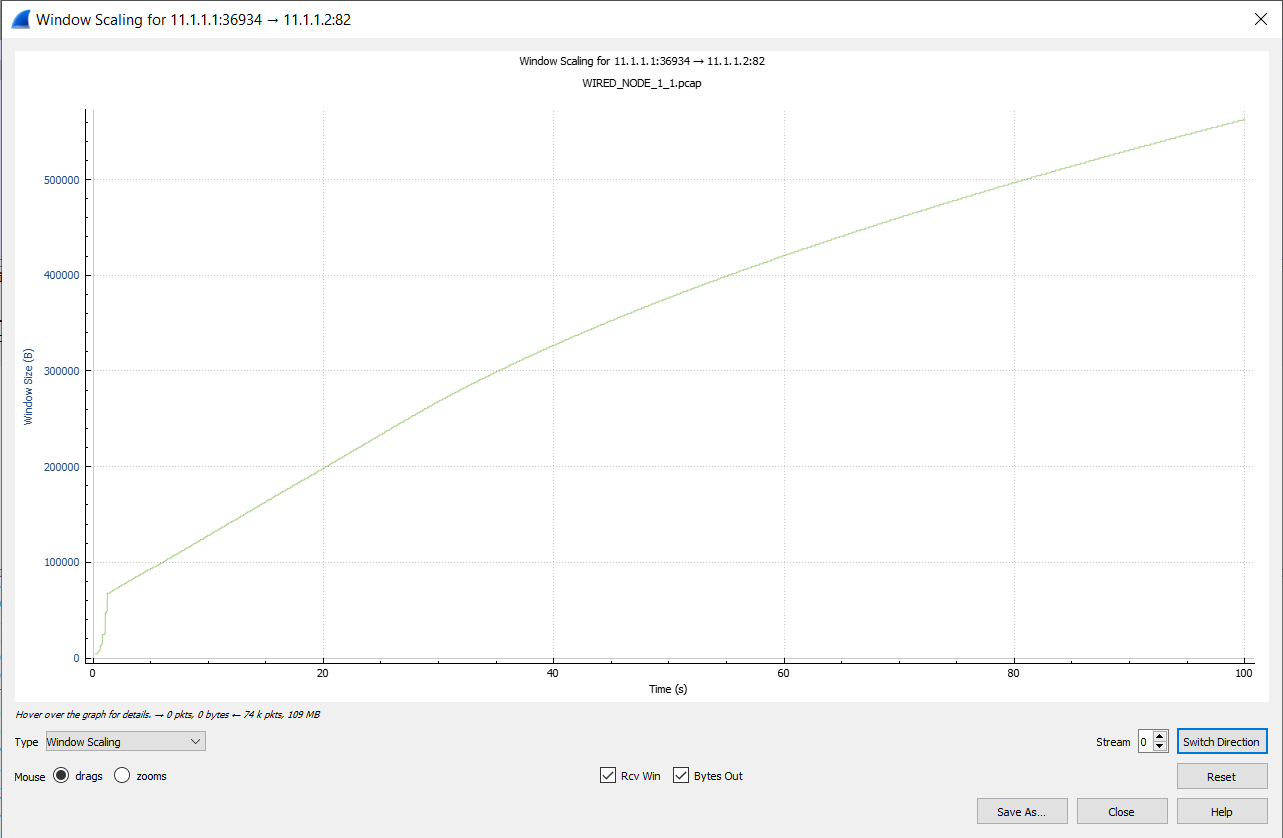Image resolution: width=1283 pixels, height=838 pixels.
Task: Increment the Stream number with up arrow
Action: pos(1160,737)
